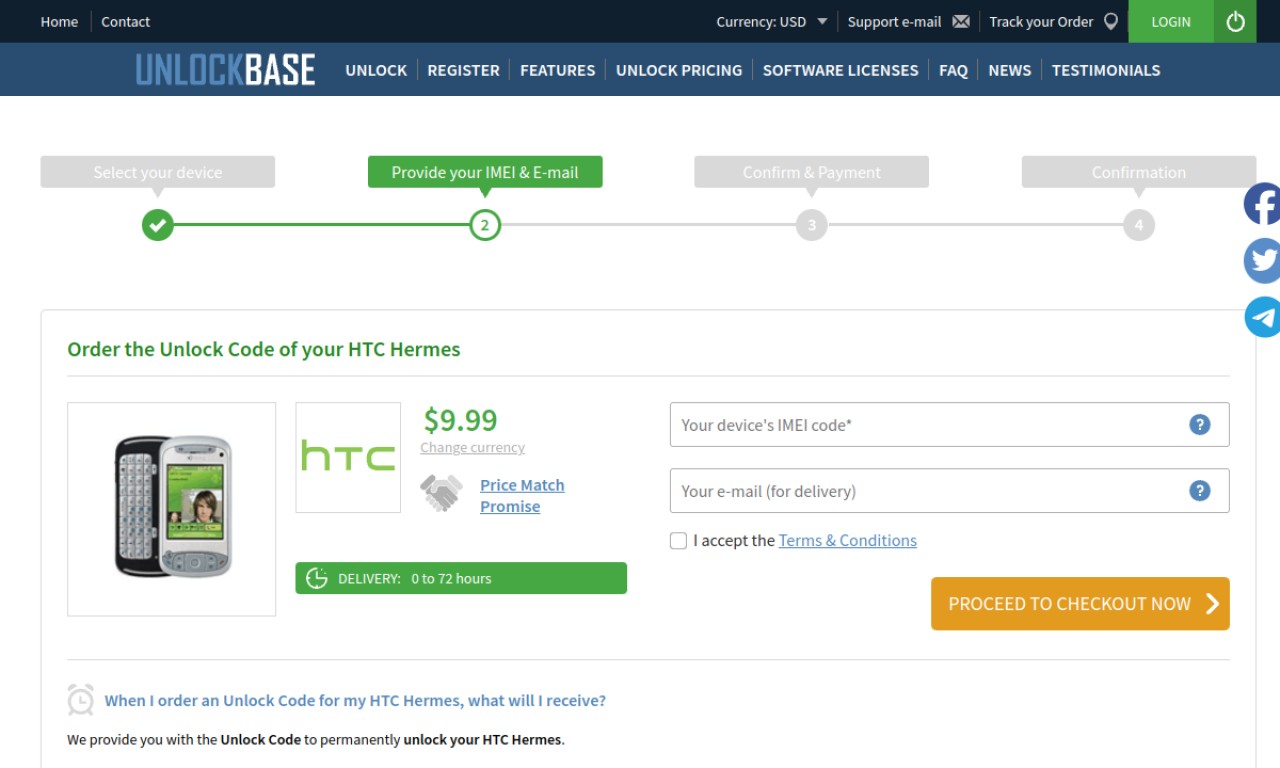Click the HTC brand logo
Image resolution: width=1280 pixels, height=768 pixels.
click(x=348, y=457)
